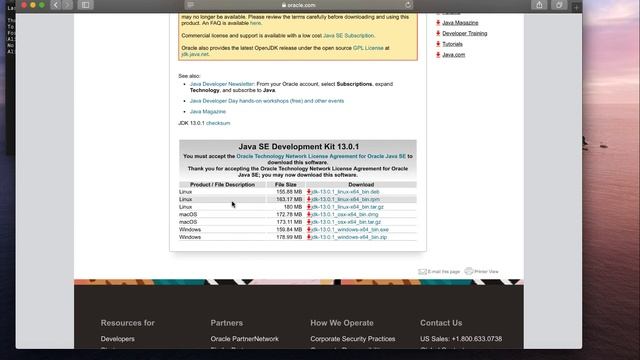
Task: Click the 'Download' column header
Action: 361,184
